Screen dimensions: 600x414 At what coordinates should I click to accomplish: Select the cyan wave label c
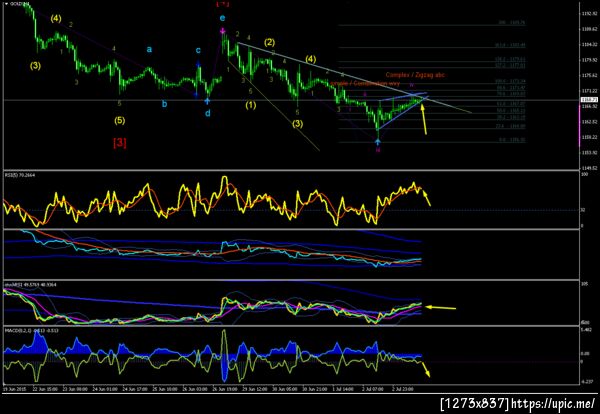pyautogui.click(x=198, y=50)
